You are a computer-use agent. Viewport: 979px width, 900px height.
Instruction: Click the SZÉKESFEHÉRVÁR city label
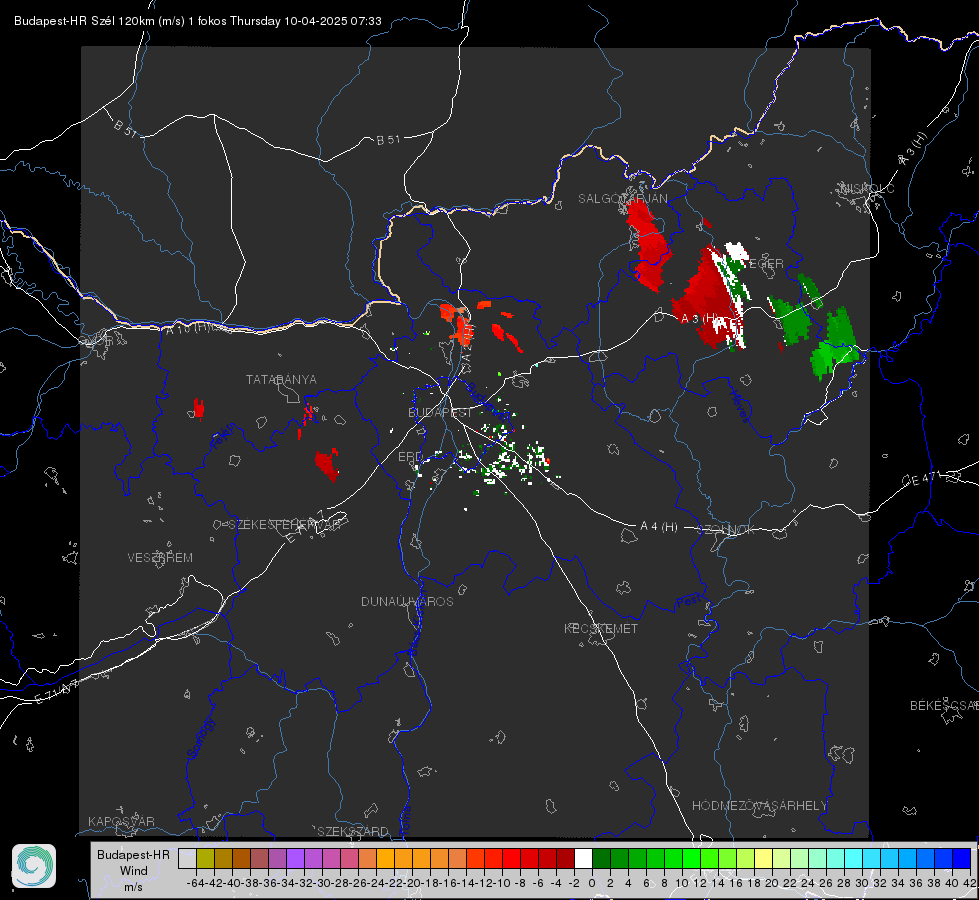tap(285, 525)
